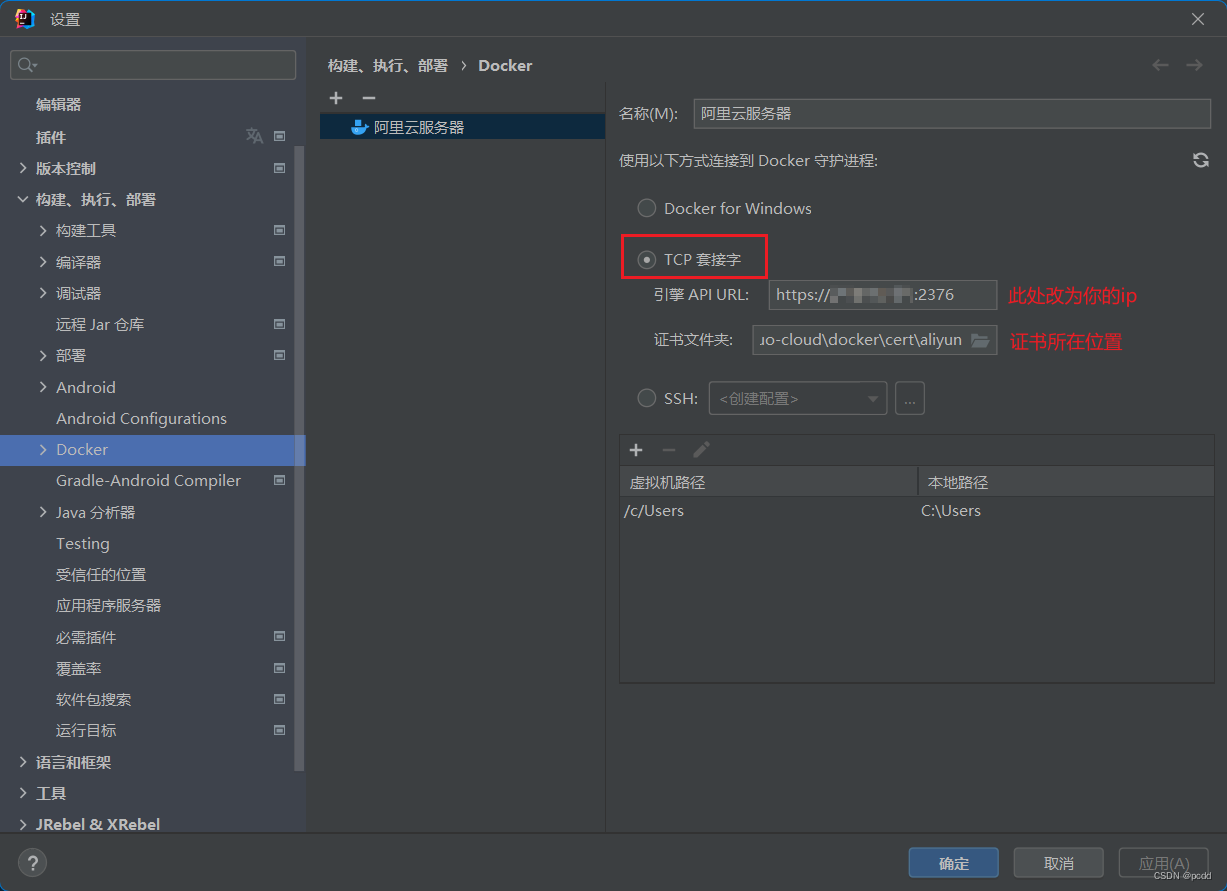Click the 确定 button
The height and width of the screenshot is (891, 1227).
953,863
